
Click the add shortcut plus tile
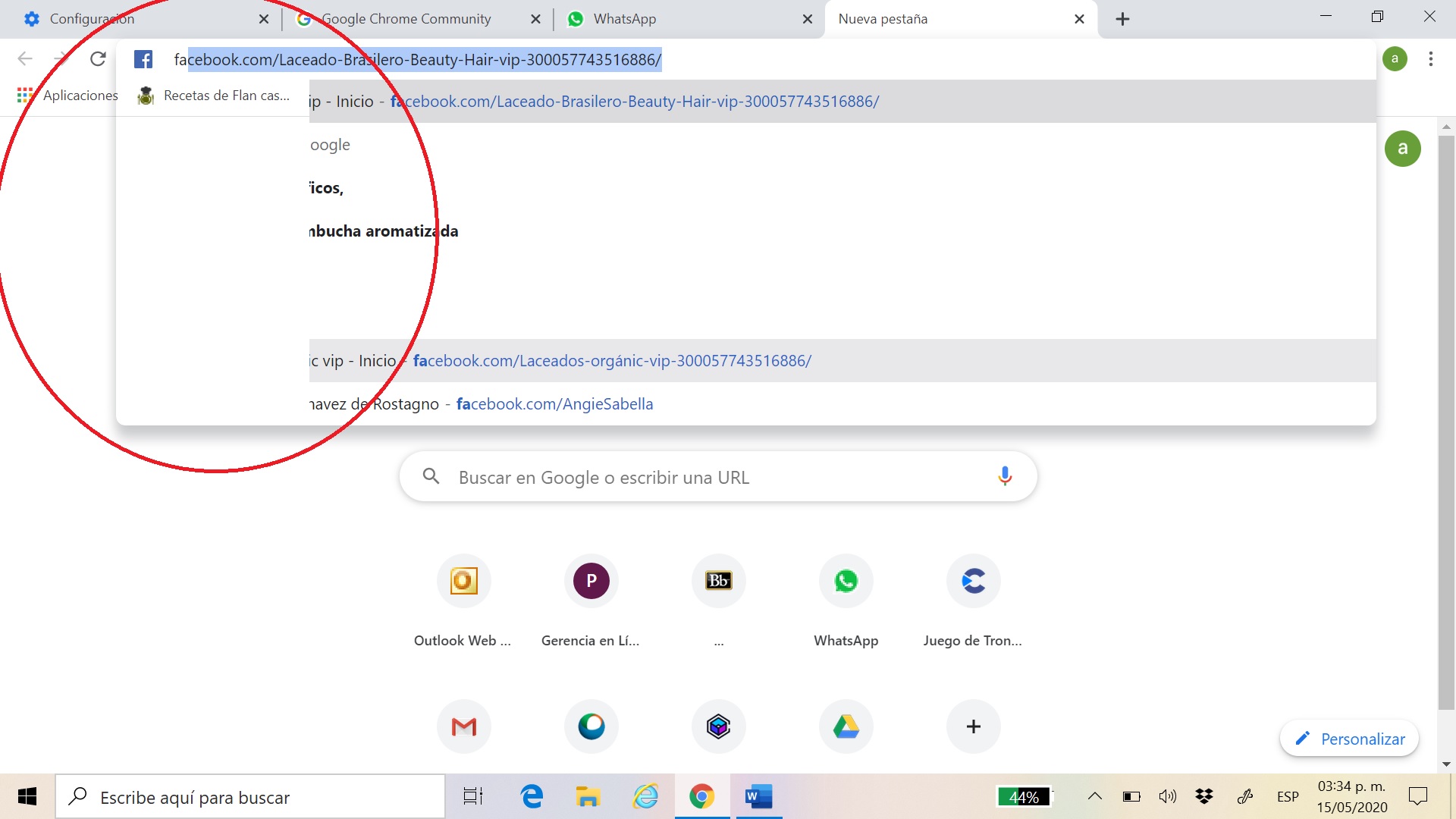(973, 726)
